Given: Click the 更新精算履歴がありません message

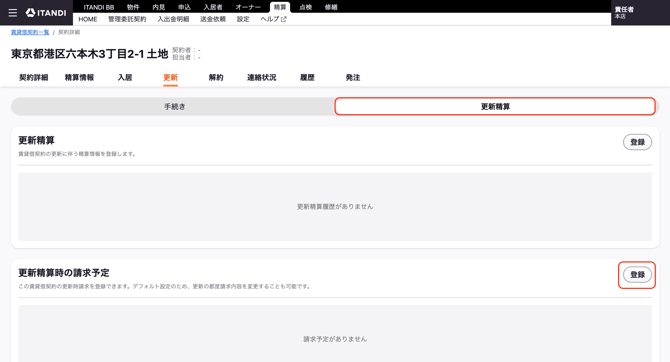Looking at the screenshot, I should tap(335, 206).
